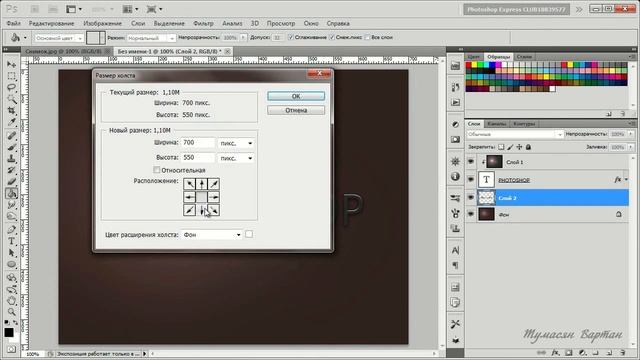Image resolution: width=640 pixels, height=360 pixels.
Task: Open the layer Непрозрачность slider arrow
Action: 631,134
